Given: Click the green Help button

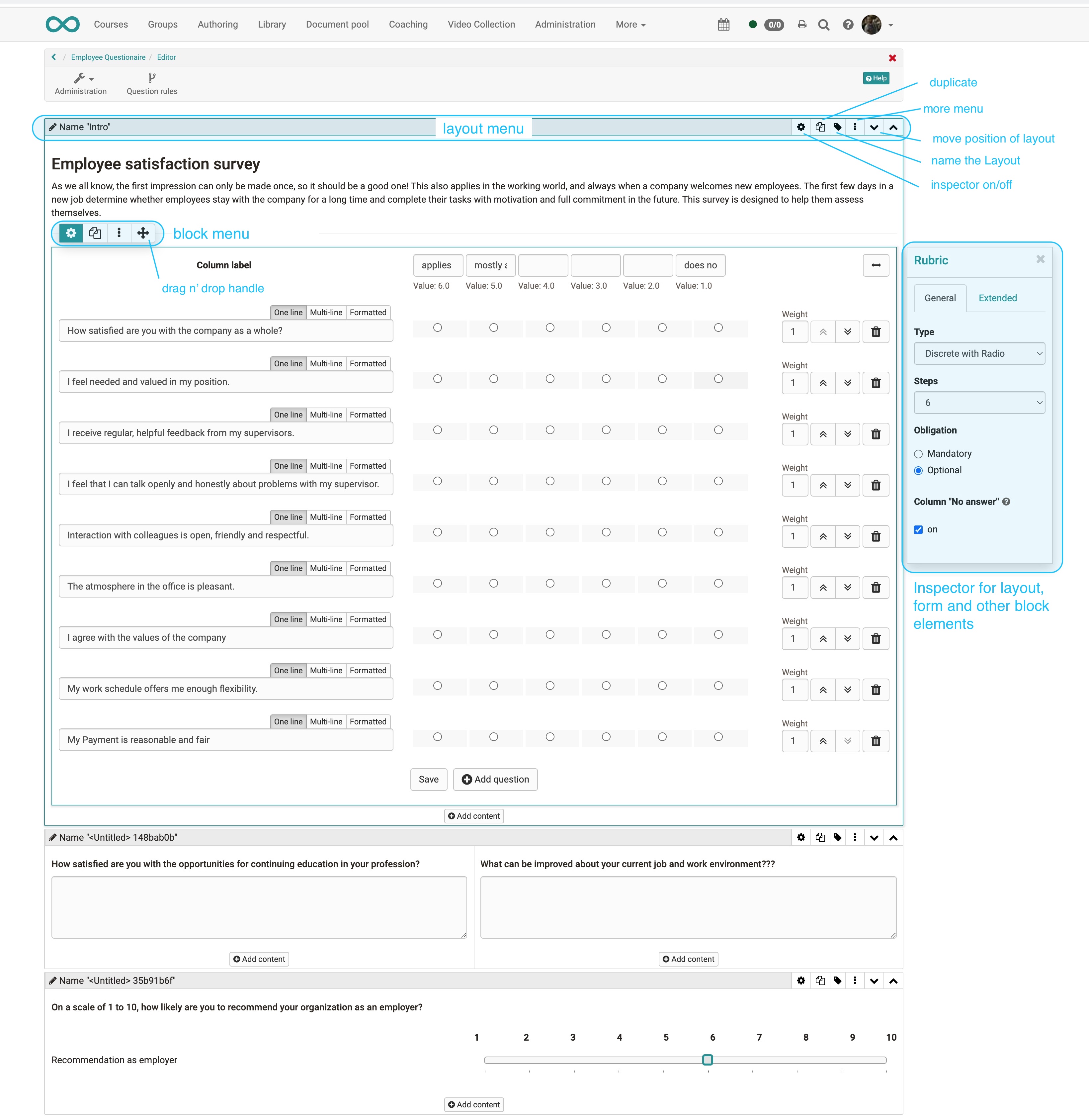Looking at the screenshot, I should pyautogui.click(x=876, y=78).
